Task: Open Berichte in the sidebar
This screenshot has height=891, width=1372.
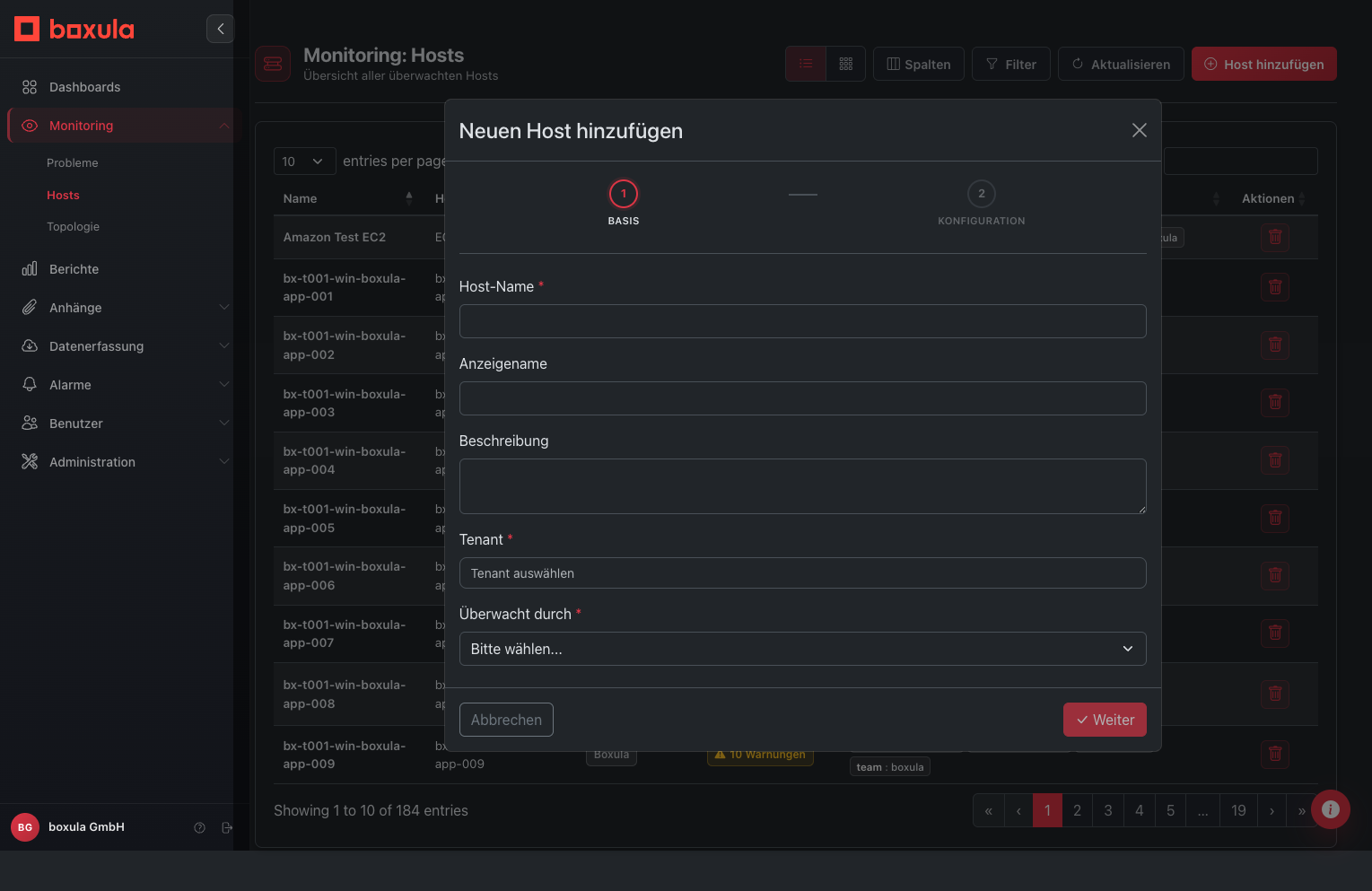Action: [x=74, y=269]
